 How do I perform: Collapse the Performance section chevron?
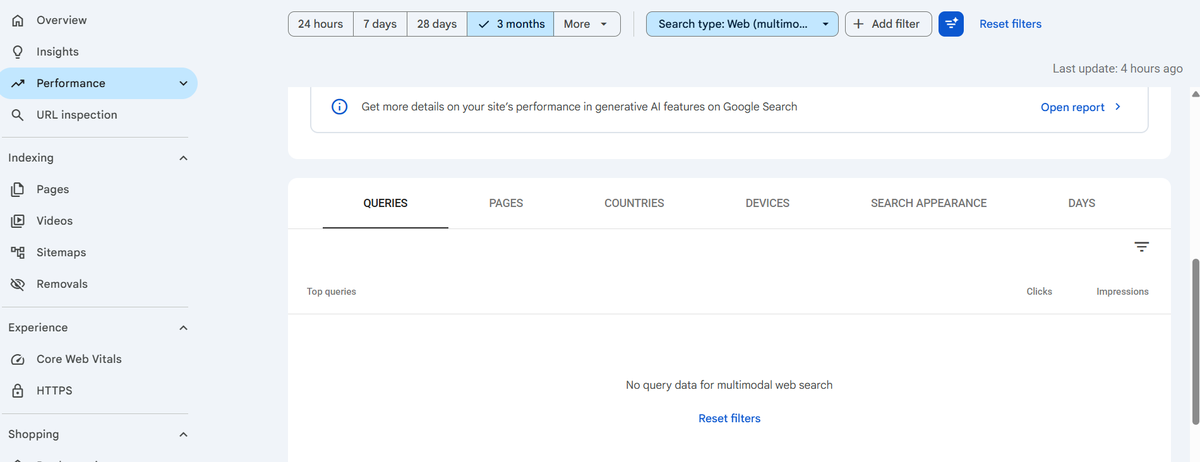point(183,84)
